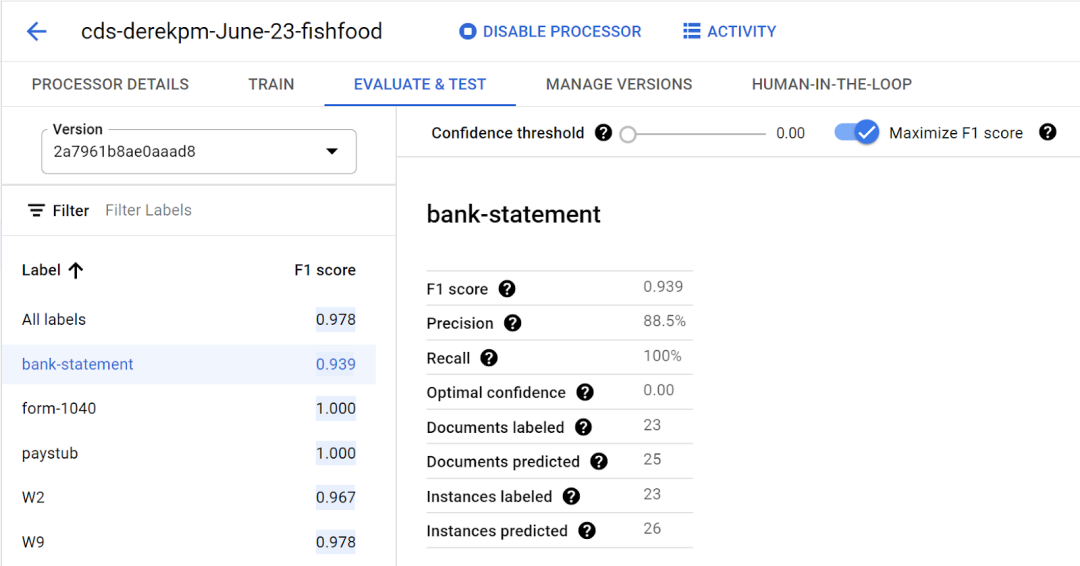The width and height of the screenshot is (1080, 566).
Task: Open help icon next to Precision
Action: (x=512, y=324)
